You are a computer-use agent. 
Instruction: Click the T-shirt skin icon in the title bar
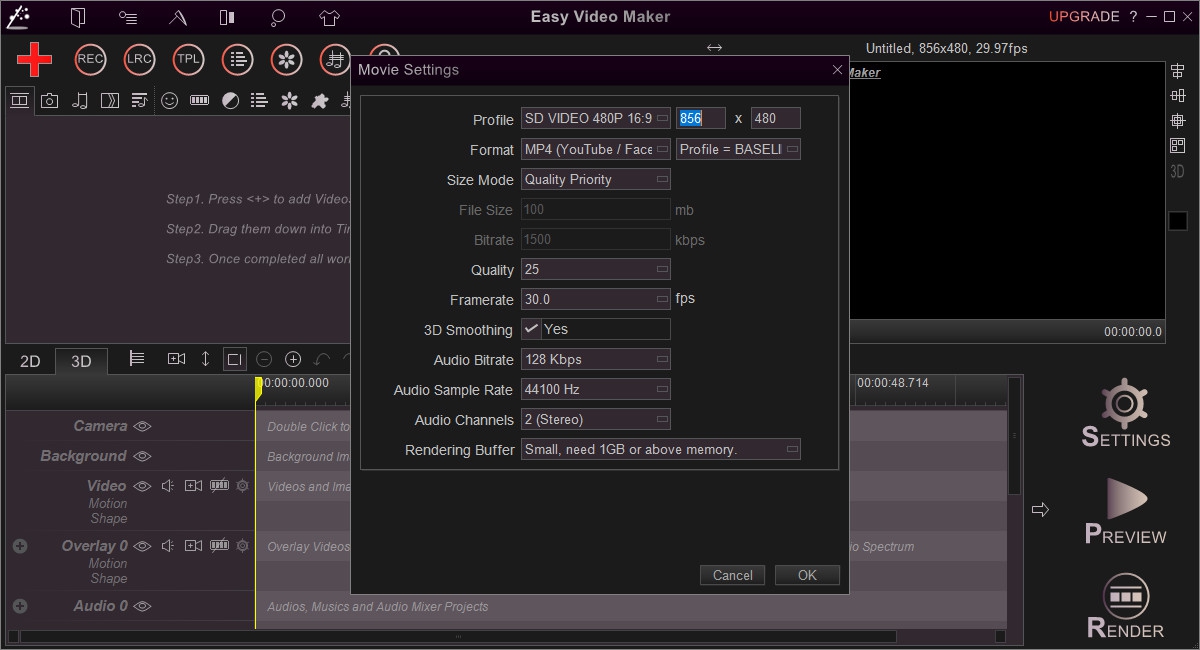329,17
